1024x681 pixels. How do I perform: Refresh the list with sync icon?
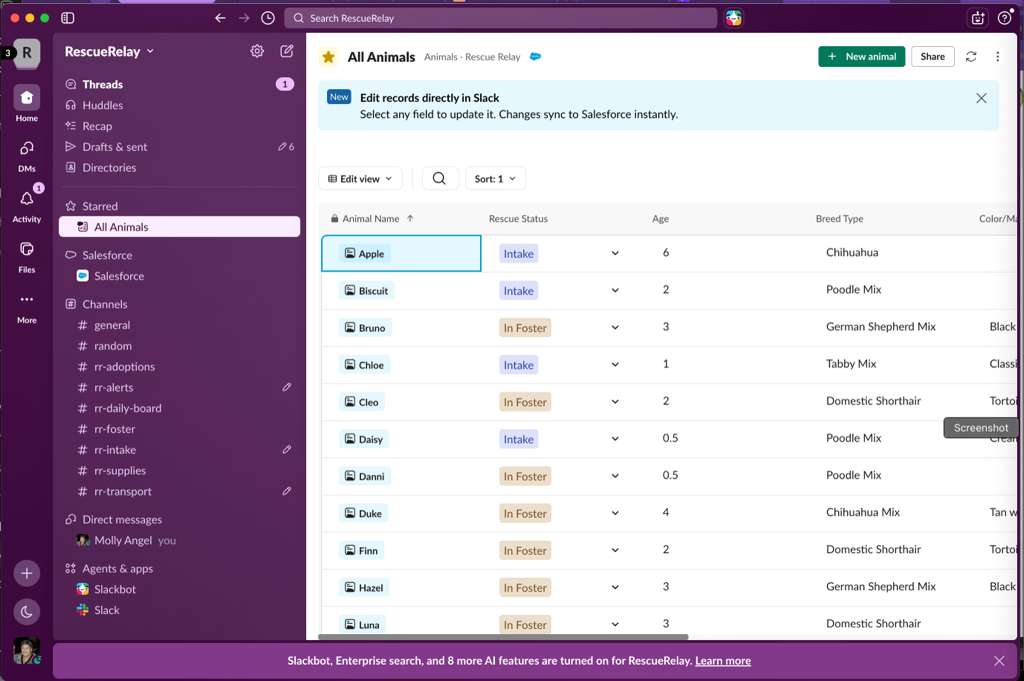[x=971, y=57]
